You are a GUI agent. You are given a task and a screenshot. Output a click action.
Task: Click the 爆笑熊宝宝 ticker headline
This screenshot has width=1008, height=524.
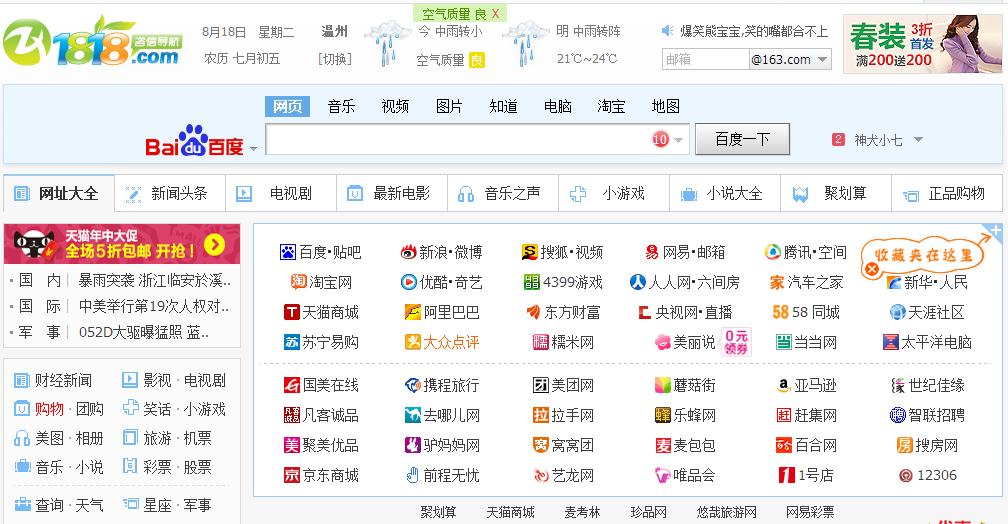coord(754,31)
